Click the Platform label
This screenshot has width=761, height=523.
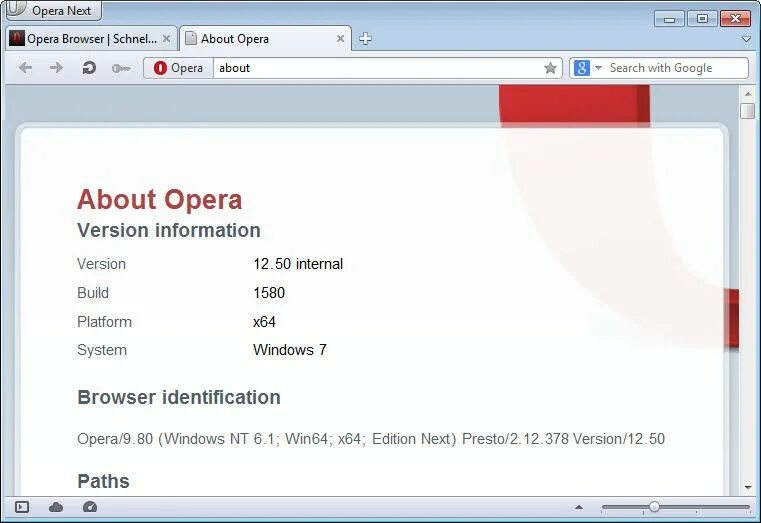[x=104, y=322]
